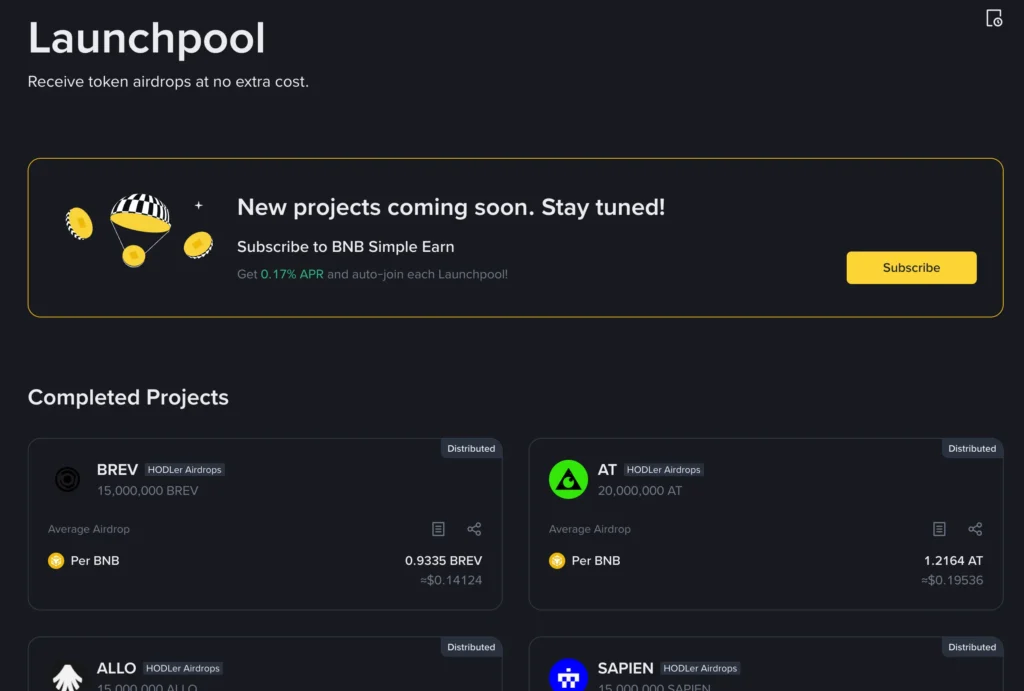Click the '0.9335 BREV' airdrop value
Screen dimensions: 1024x691
tap(443, 560)
